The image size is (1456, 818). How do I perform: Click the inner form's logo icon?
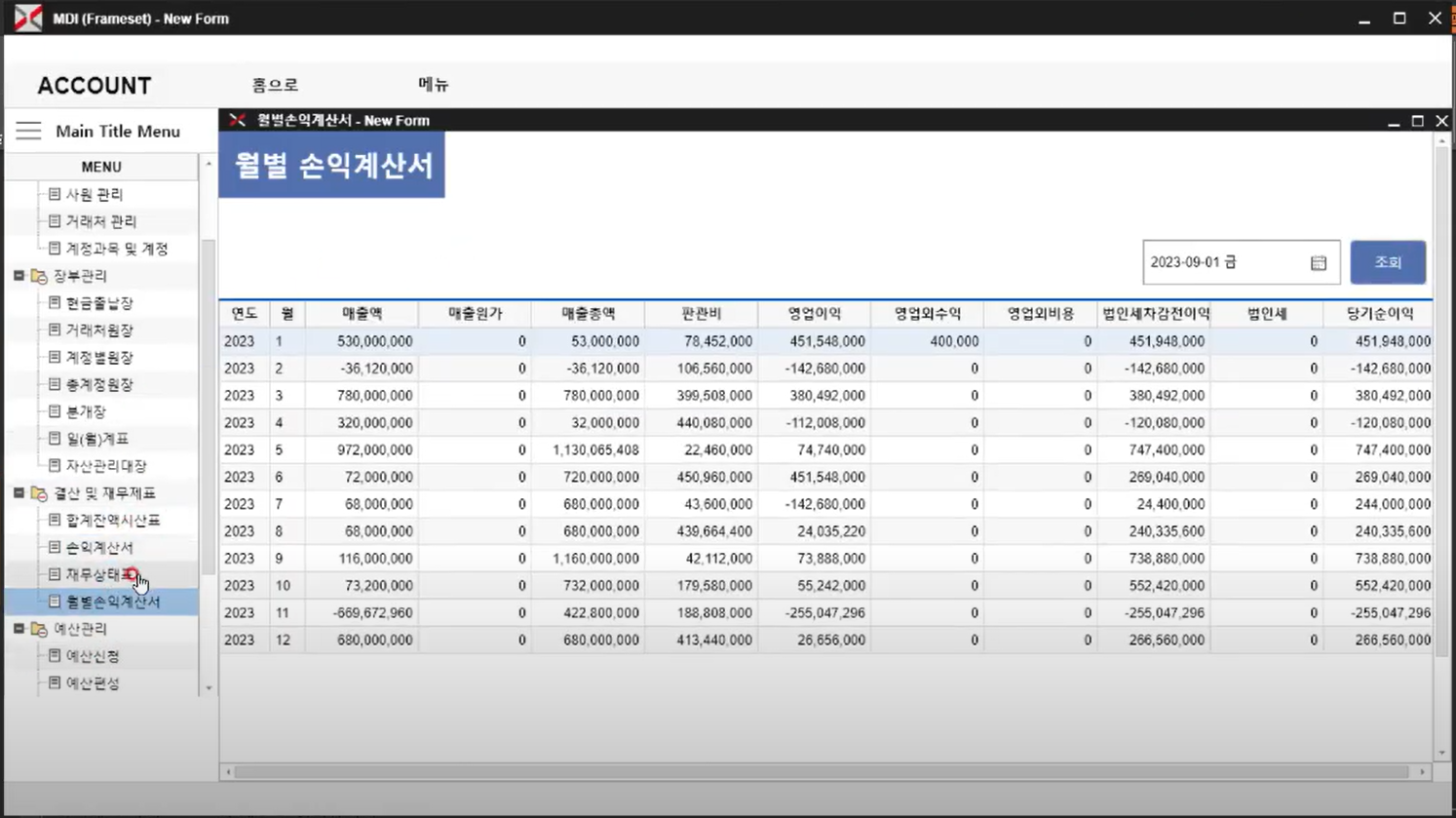(237, 120)
